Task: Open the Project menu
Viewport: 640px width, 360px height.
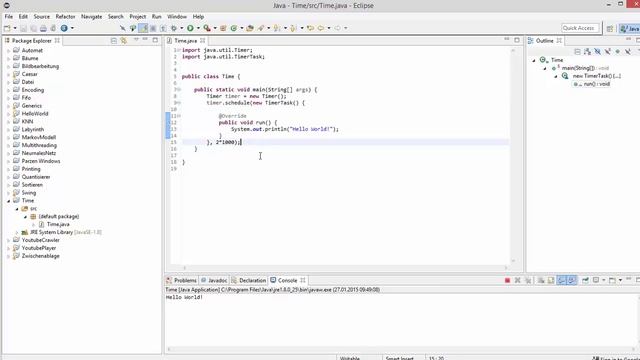Action: pos(138,17)
